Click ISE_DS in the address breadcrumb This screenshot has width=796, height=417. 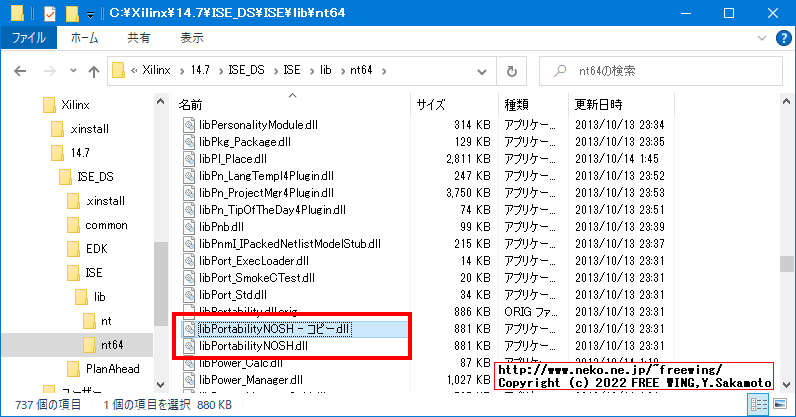click(247, 70)
